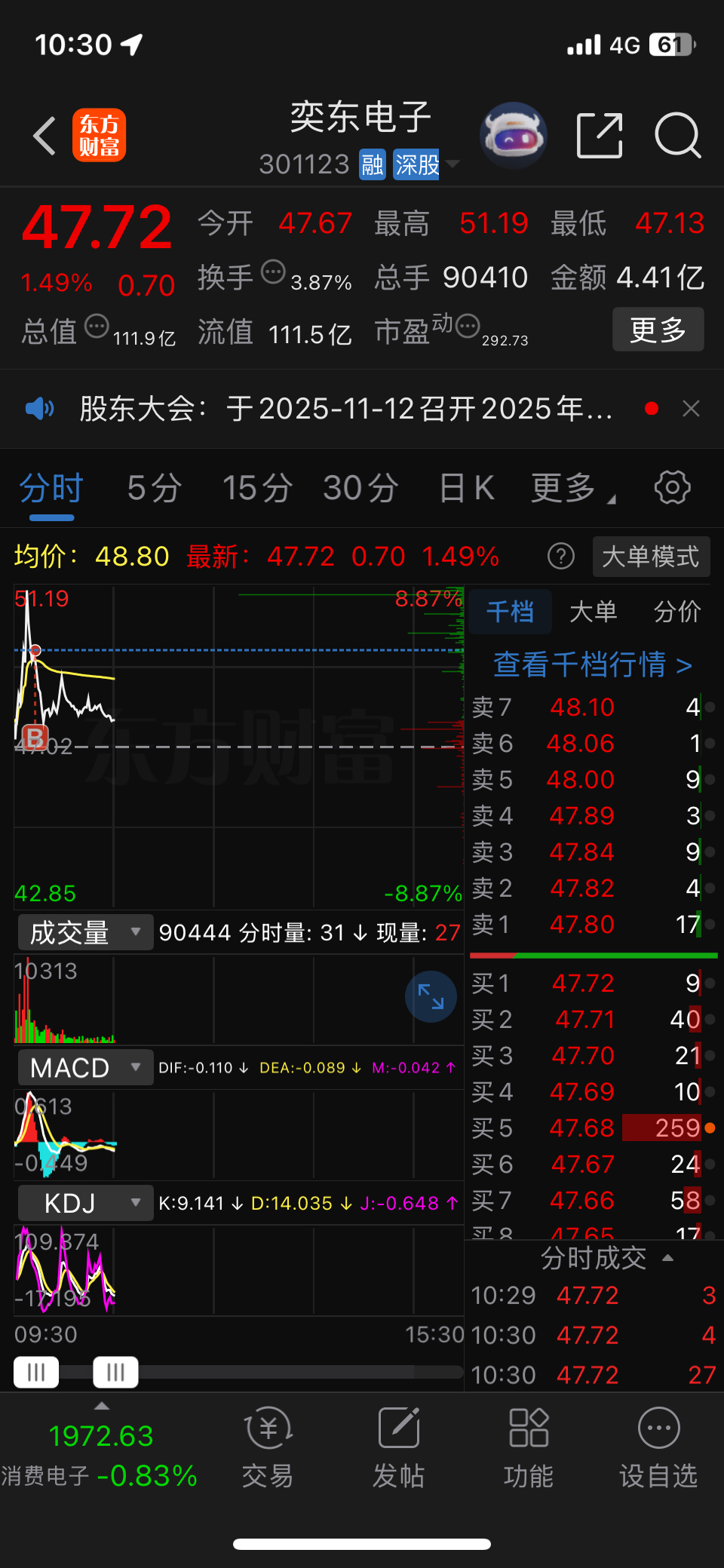Tap the 卖4 47.89 order row

[x=594, y=815]
